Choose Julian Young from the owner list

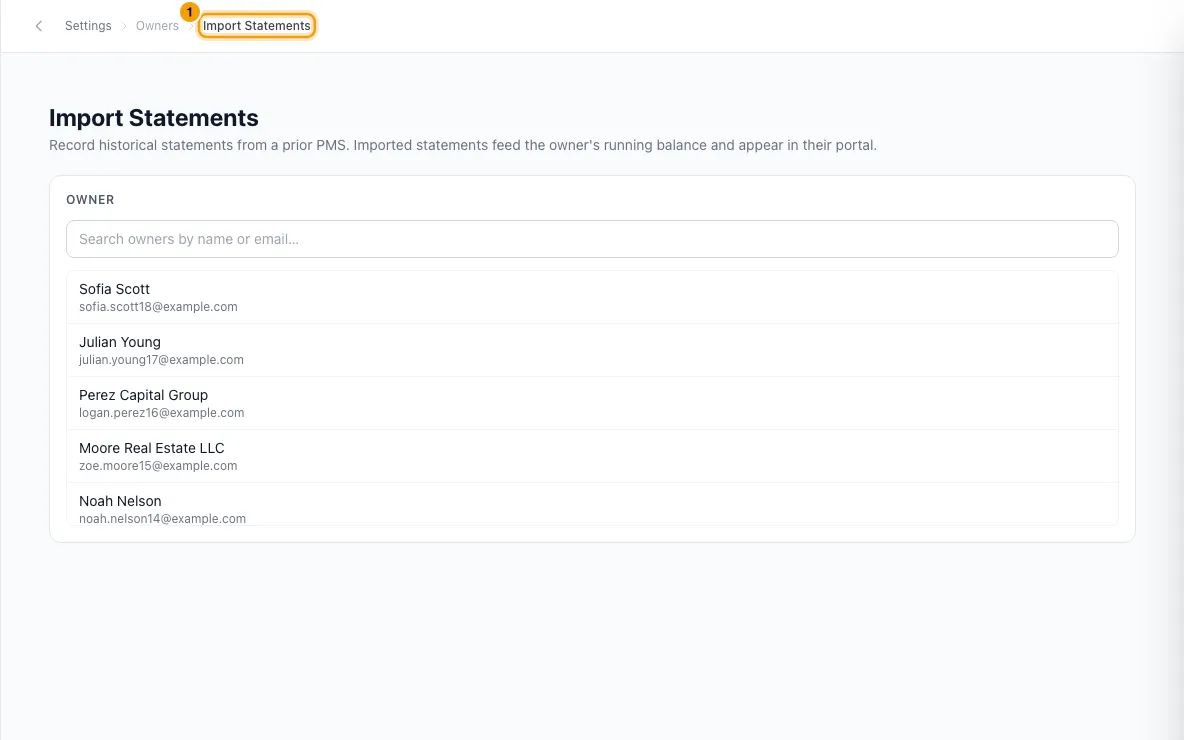592,350
